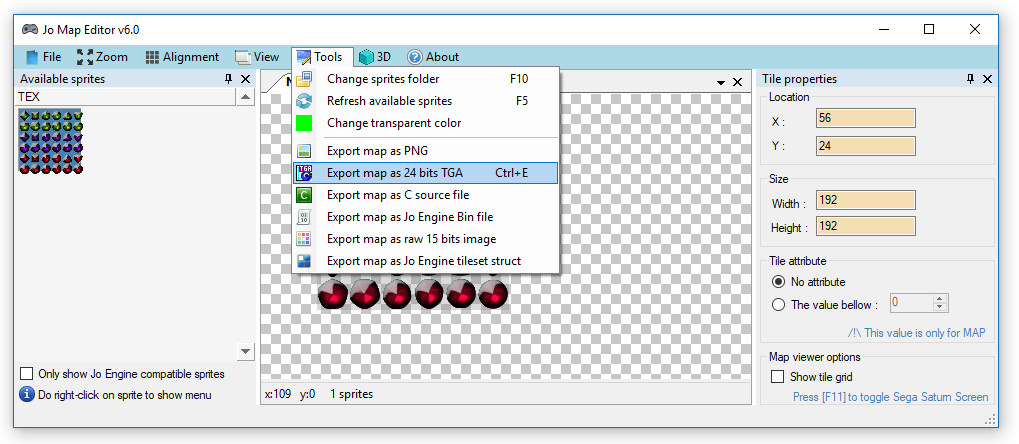Open the 3D menu
The width and height of the screenshot is (1019, 444).
pos(376,57)
